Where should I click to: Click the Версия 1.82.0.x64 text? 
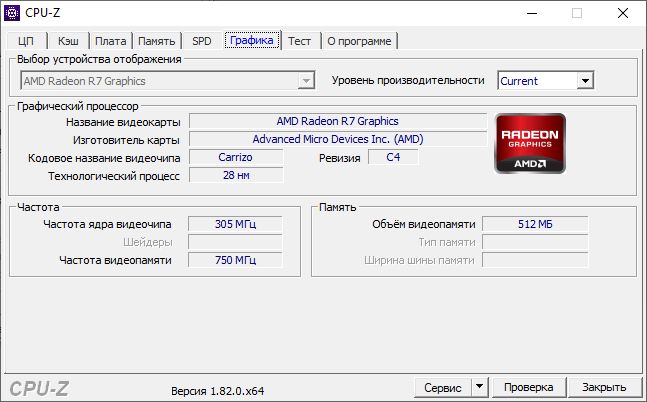click(x=217, y=391)
